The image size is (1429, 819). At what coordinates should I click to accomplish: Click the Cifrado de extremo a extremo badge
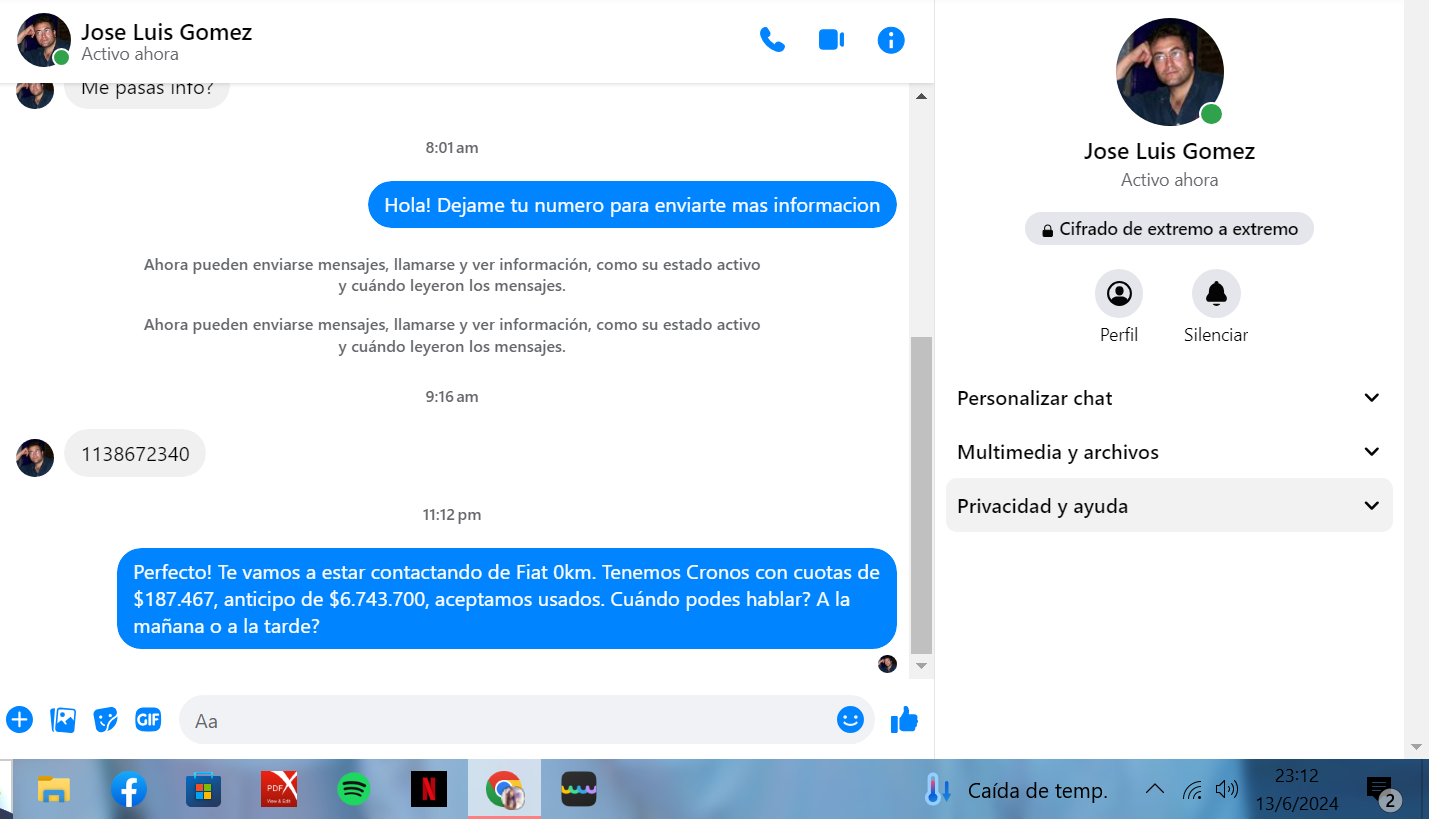(1169, 229)
